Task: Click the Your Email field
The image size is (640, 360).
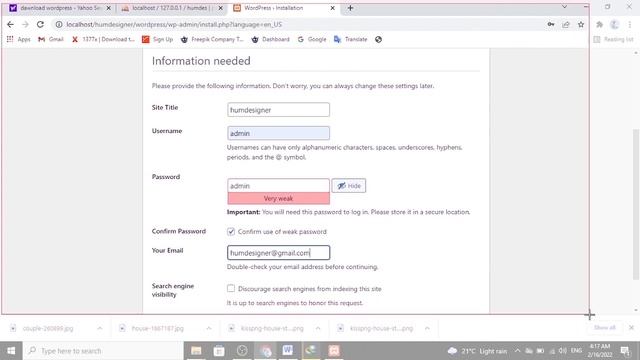Action: tap(278, 253)
